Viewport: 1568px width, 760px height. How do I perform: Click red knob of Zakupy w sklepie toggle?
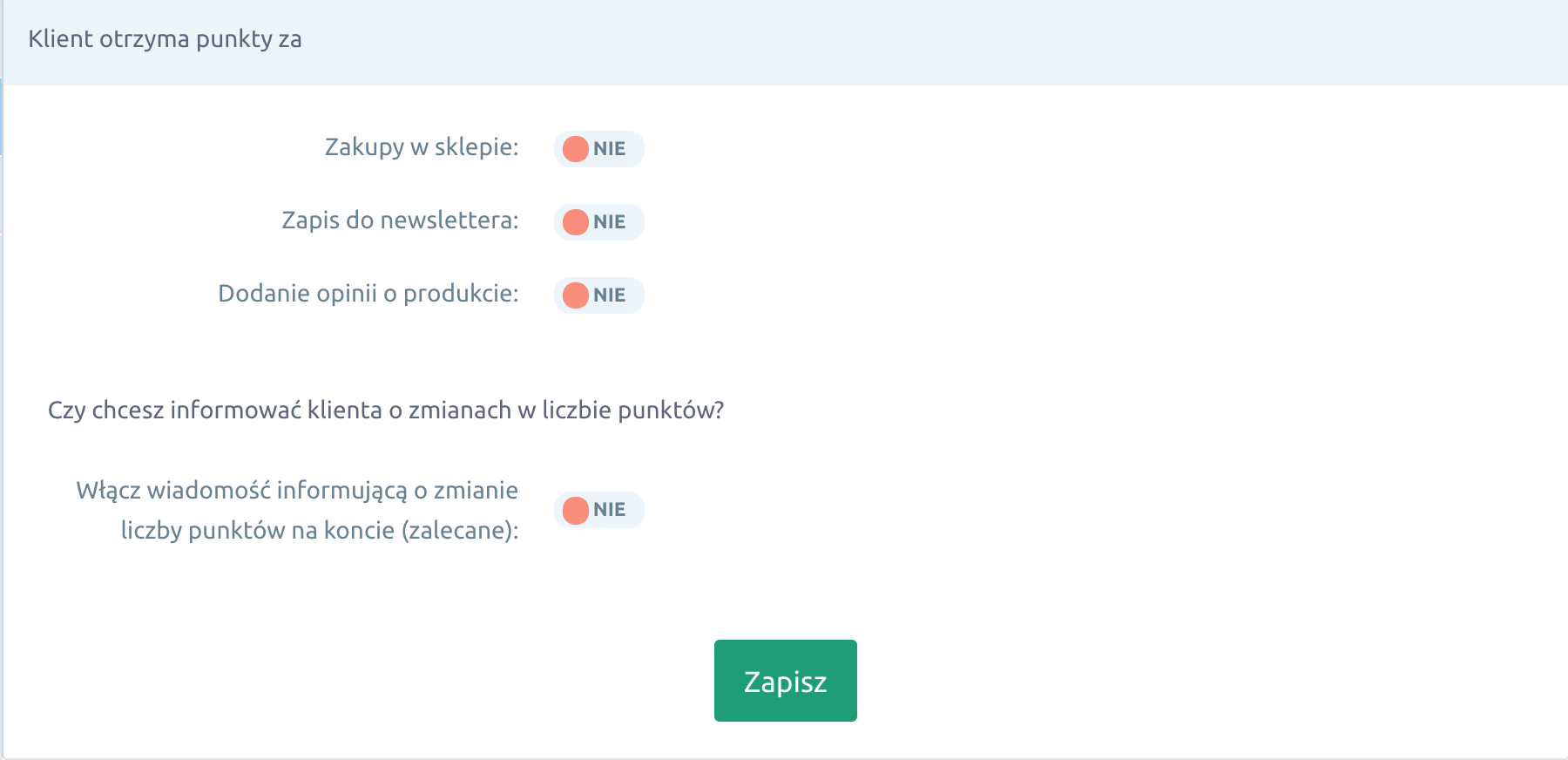pos(576,149)
